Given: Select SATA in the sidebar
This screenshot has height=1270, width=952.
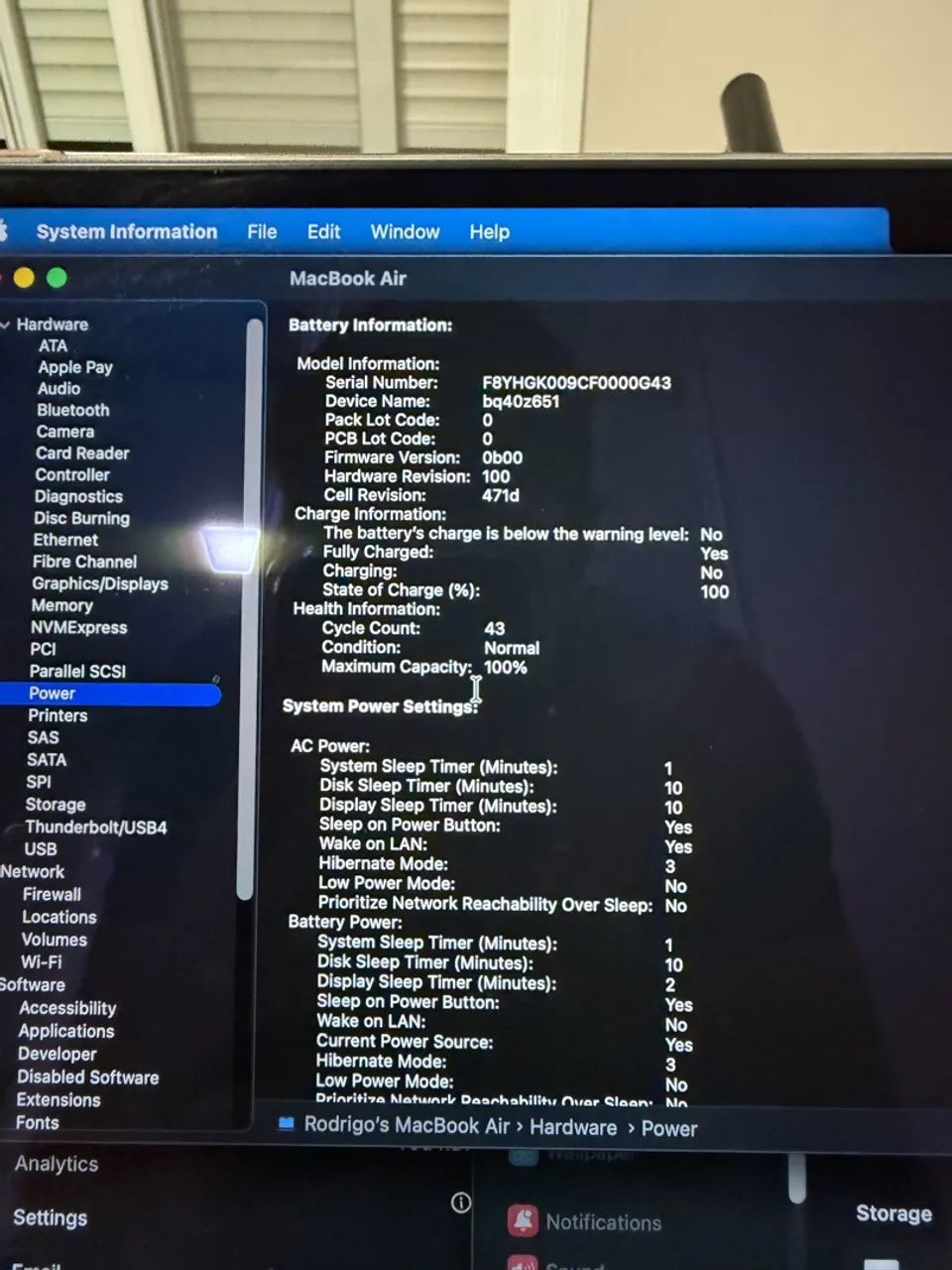Looking at the screenshot, I should point(47,760).
